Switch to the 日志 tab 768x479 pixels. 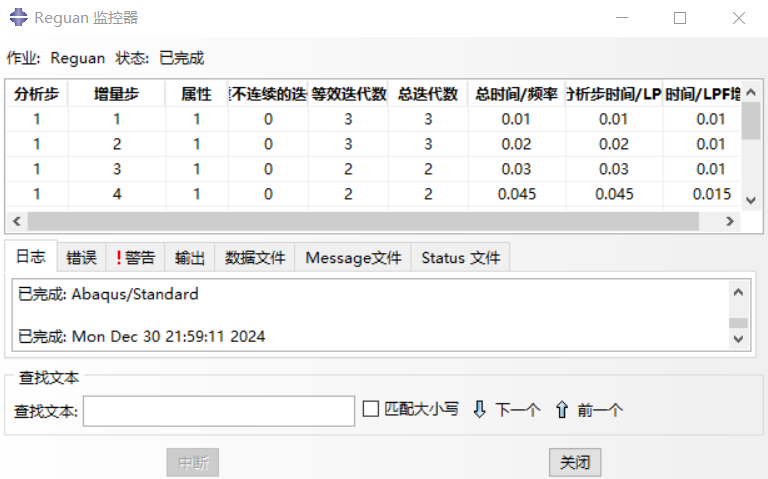31,256
